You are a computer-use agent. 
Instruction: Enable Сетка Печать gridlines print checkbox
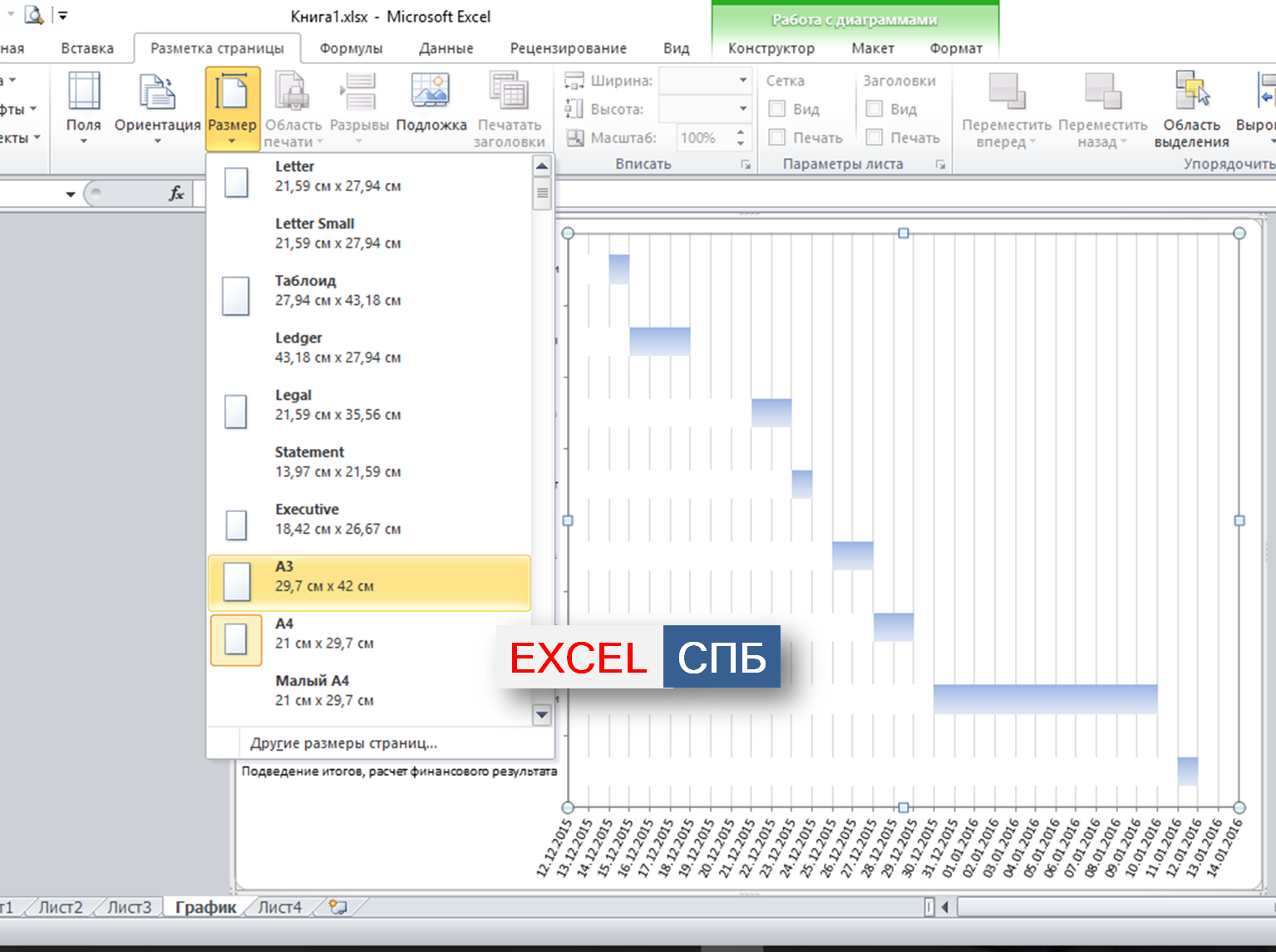tap(777, 137)
